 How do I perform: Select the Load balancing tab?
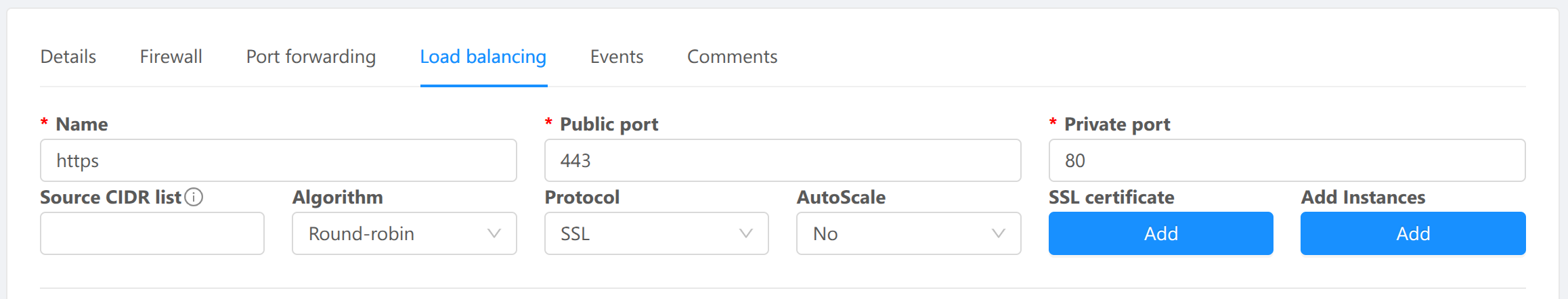[x=483, y=57]
